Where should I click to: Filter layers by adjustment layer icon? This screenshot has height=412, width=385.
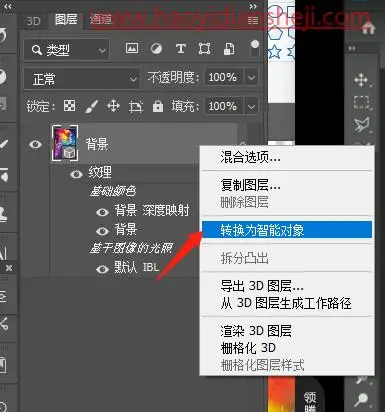coord(156,49)
